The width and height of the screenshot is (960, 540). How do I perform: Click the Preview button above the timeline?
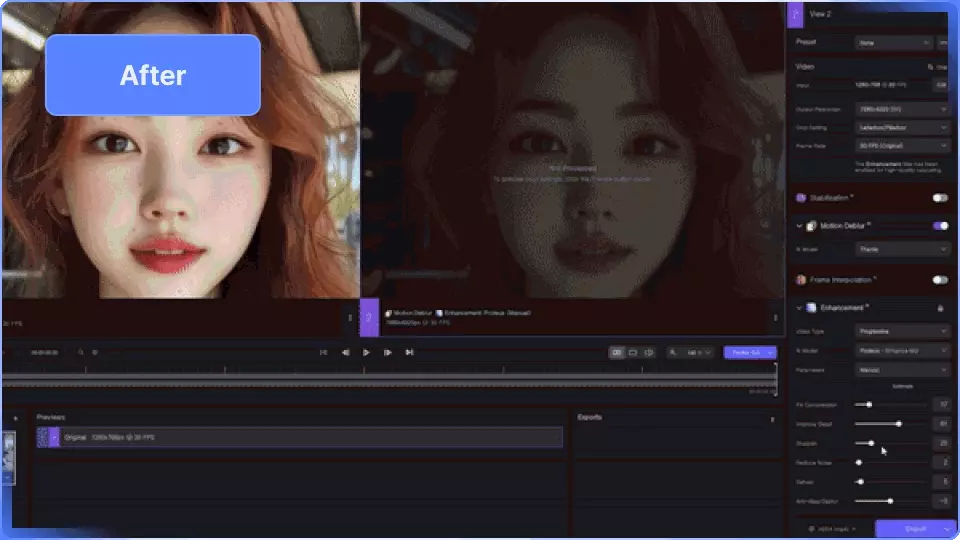745,353
